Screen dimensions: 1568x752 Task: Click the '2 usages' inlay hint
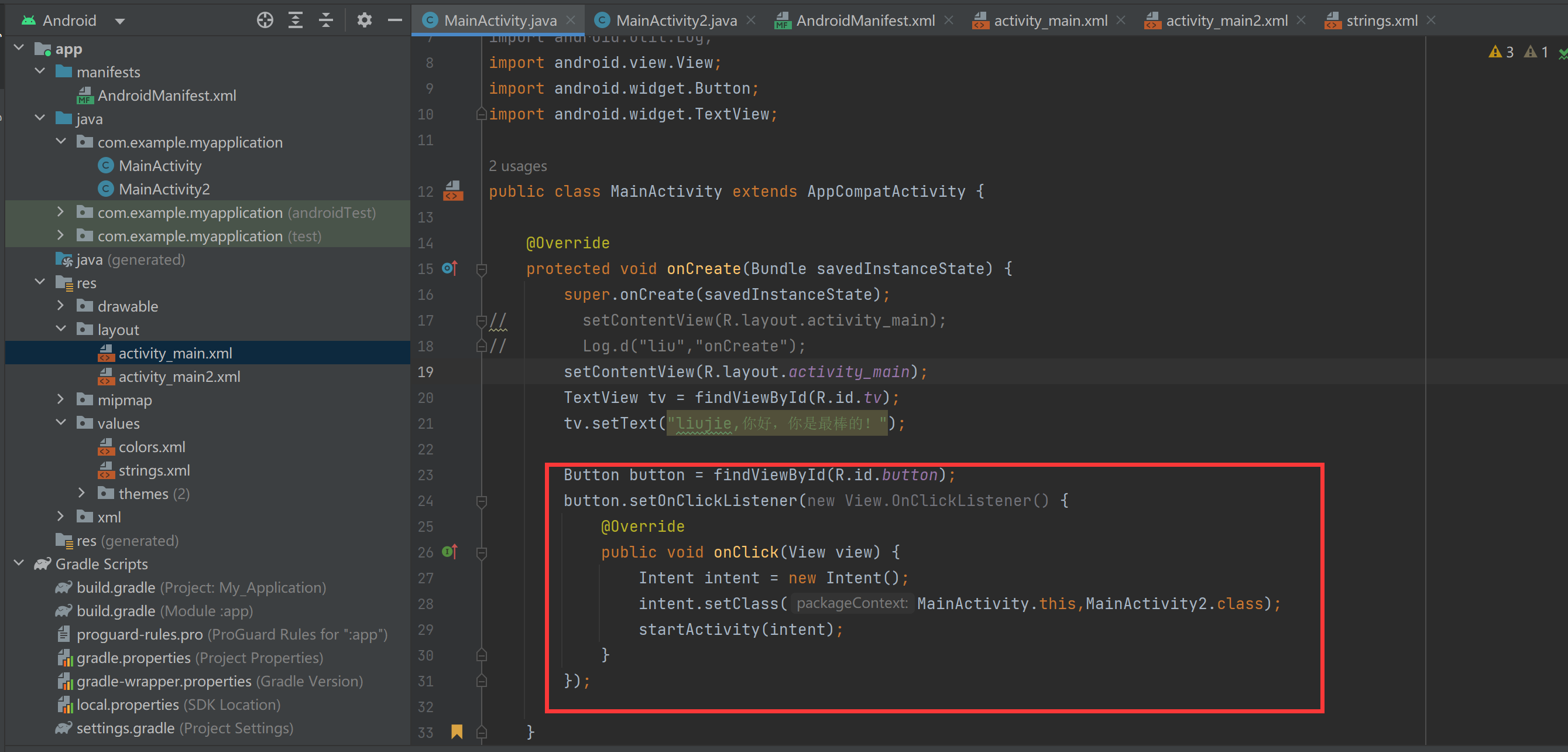517,166
